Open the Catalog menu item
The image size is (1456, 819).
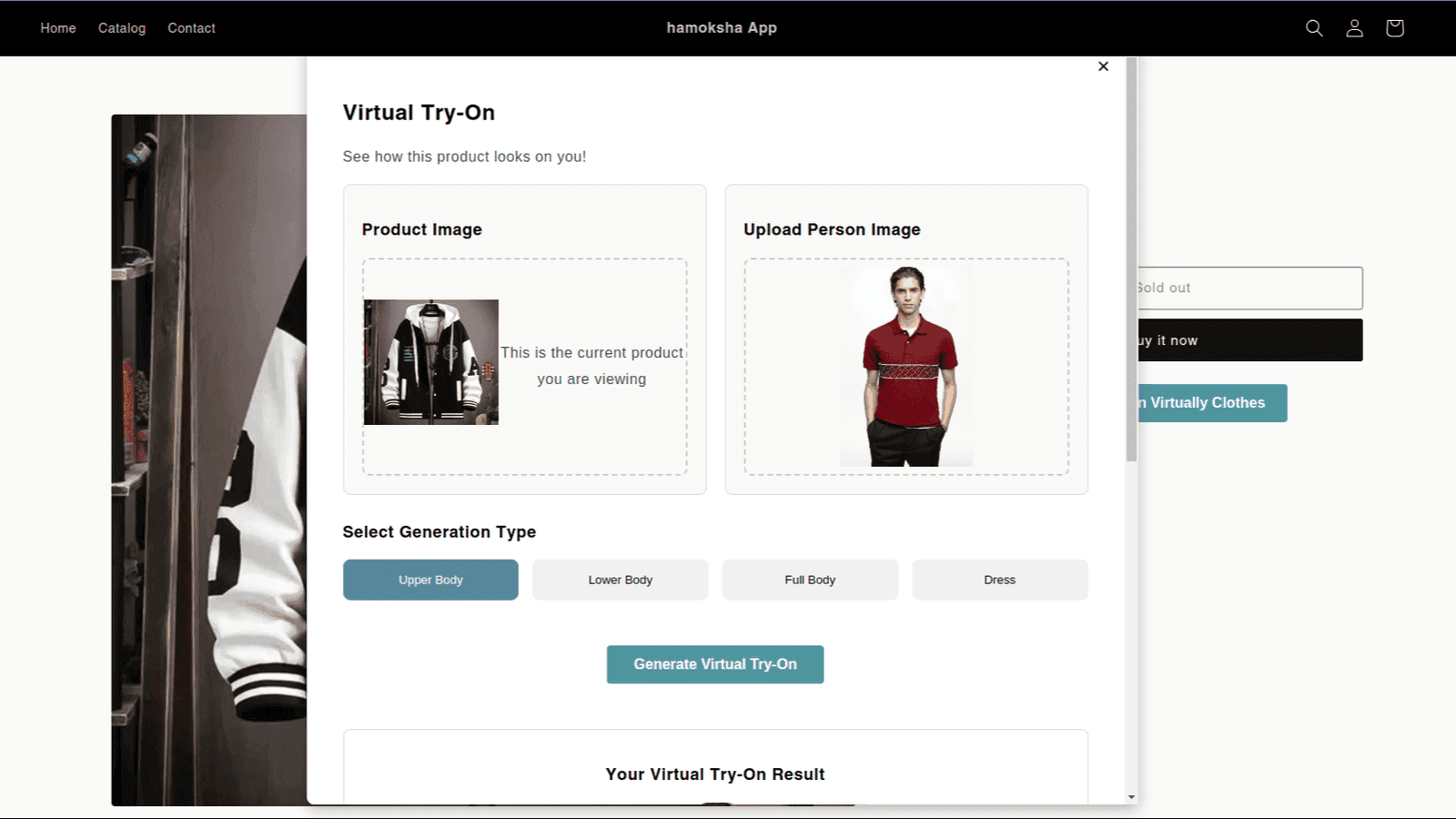(121, 28)
